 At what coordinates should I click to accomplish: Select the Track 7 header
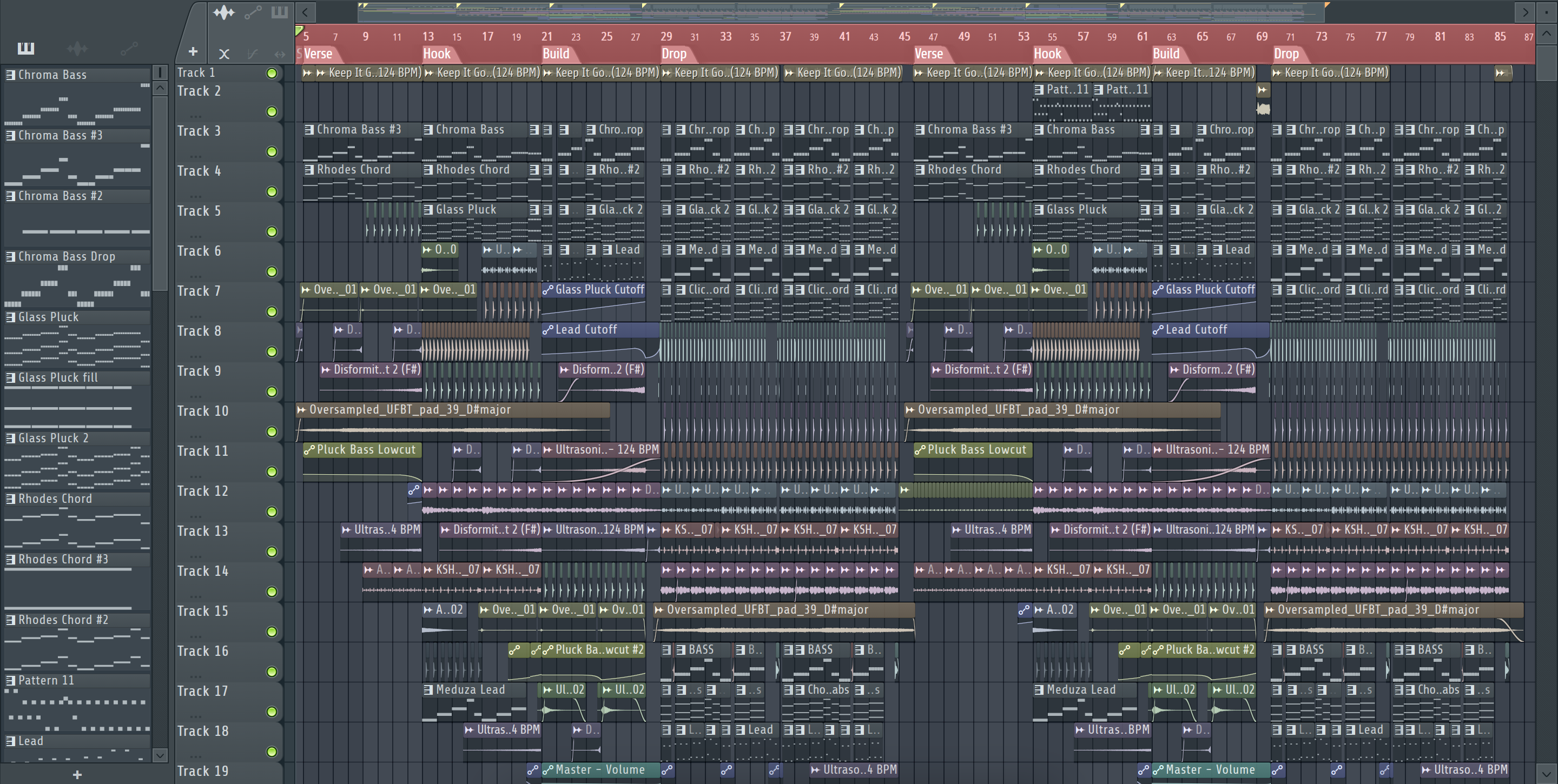229,301
